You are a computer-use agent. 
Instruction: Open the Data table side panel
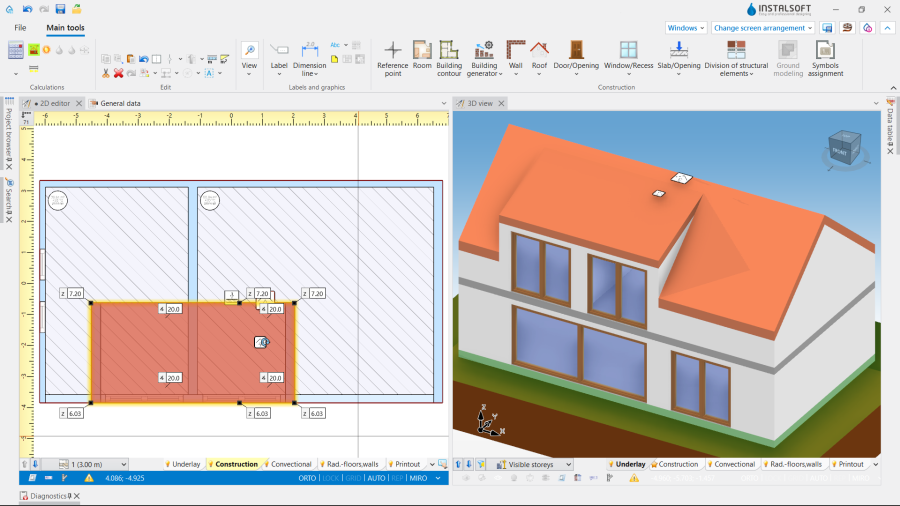tap(890, 126)
